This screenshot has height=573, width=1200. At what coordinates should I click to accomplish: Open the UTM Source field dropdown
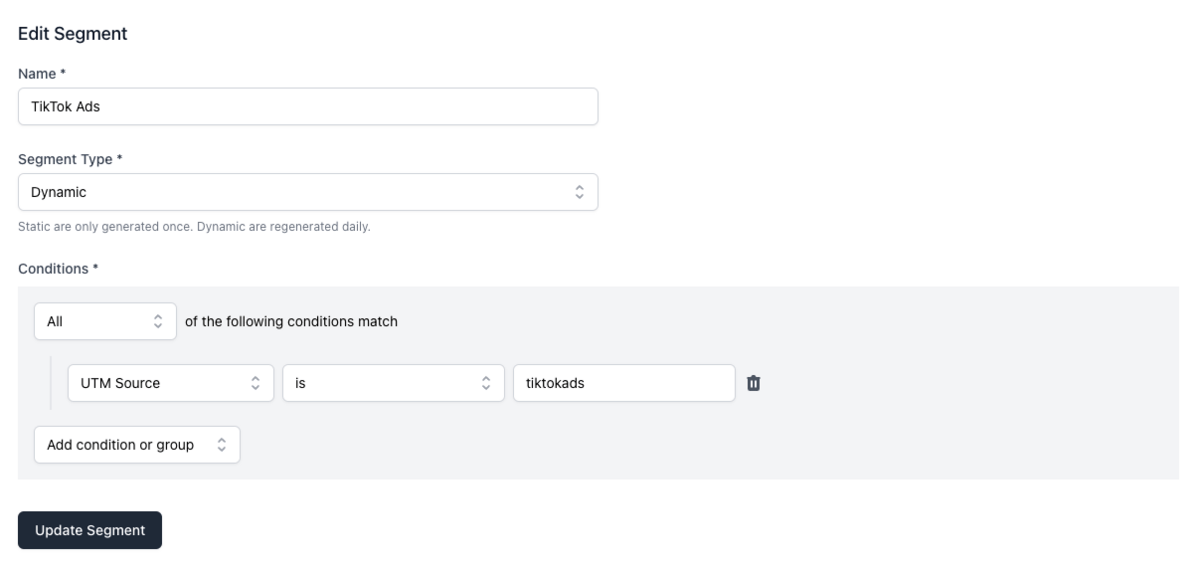(170, 382)
